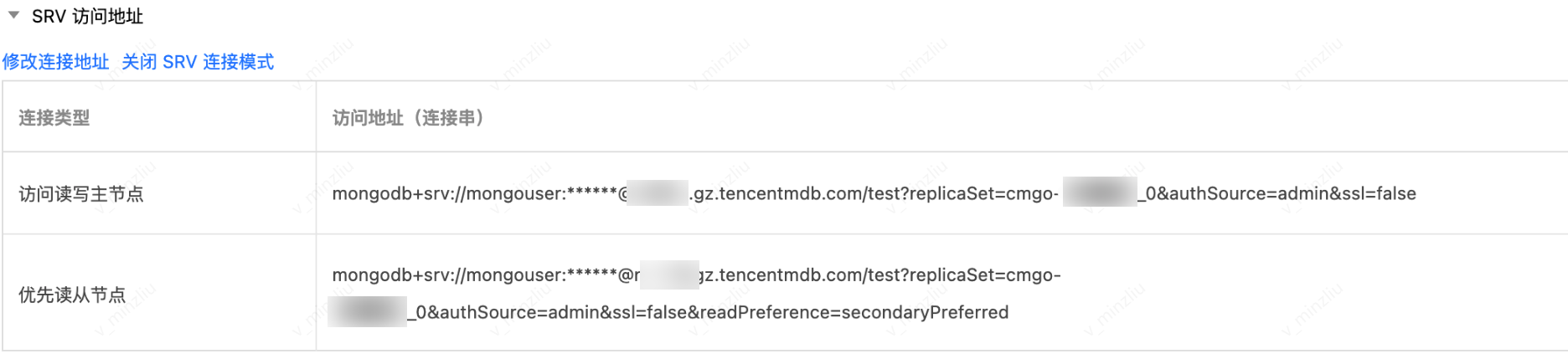Click blurred hostname in 优先读从节点 connection string
This screenshot has height=359, width=1568.
tap(669, 274)
